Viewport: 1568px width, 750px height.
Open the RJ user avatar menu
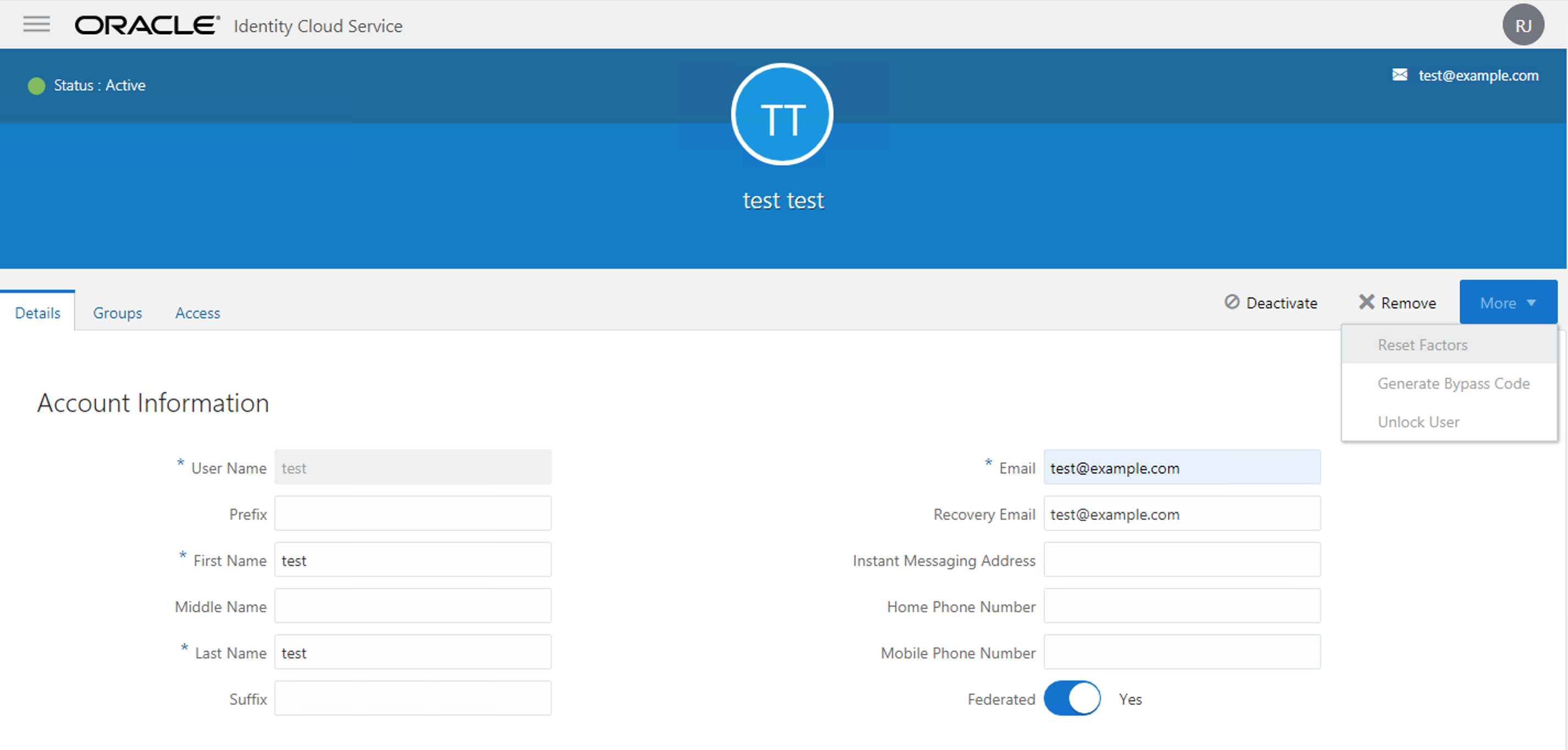1523,25
